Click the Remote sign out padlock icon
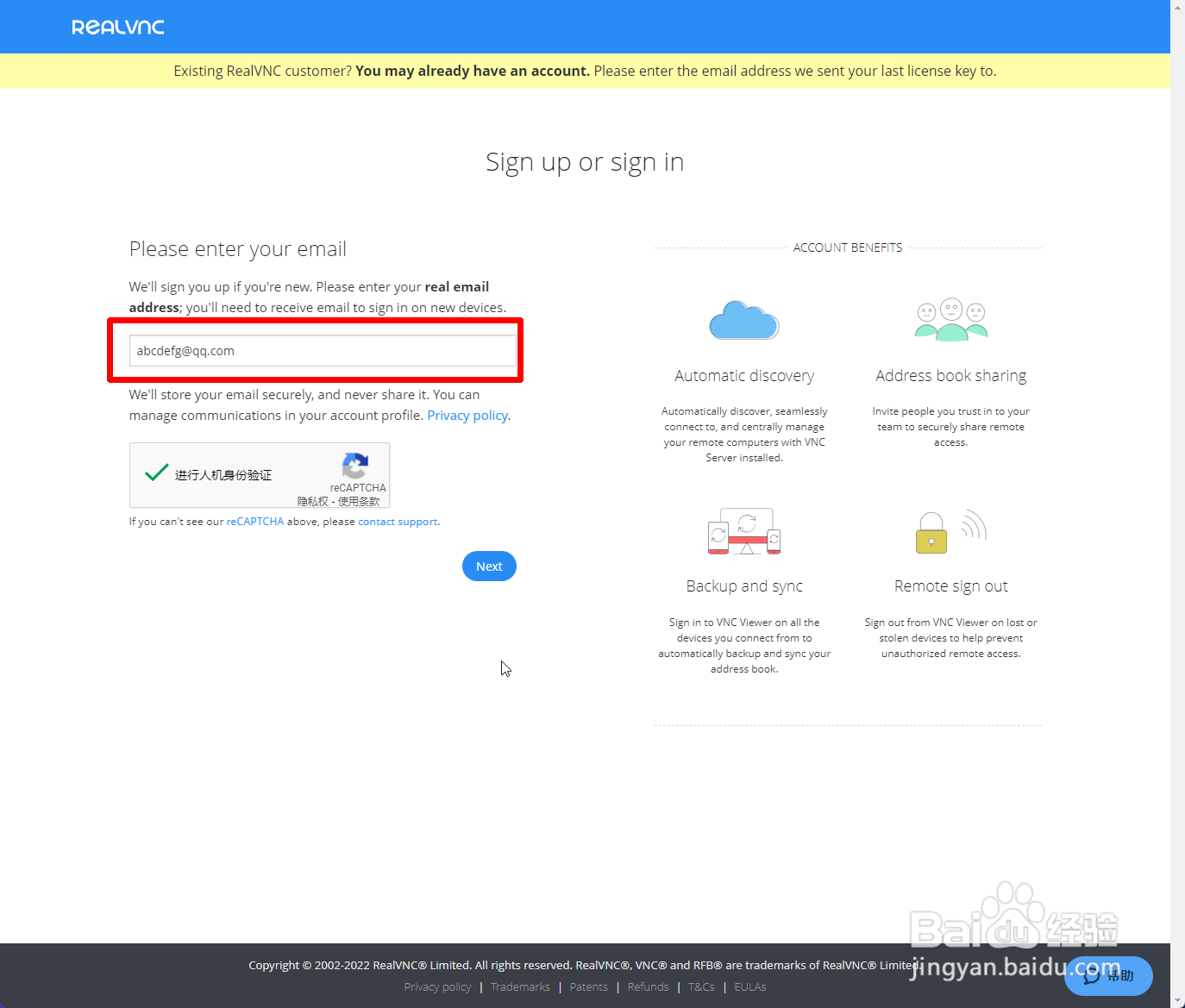The width and height of the screenshot is (1185, 1008). [x=951, y=531]
